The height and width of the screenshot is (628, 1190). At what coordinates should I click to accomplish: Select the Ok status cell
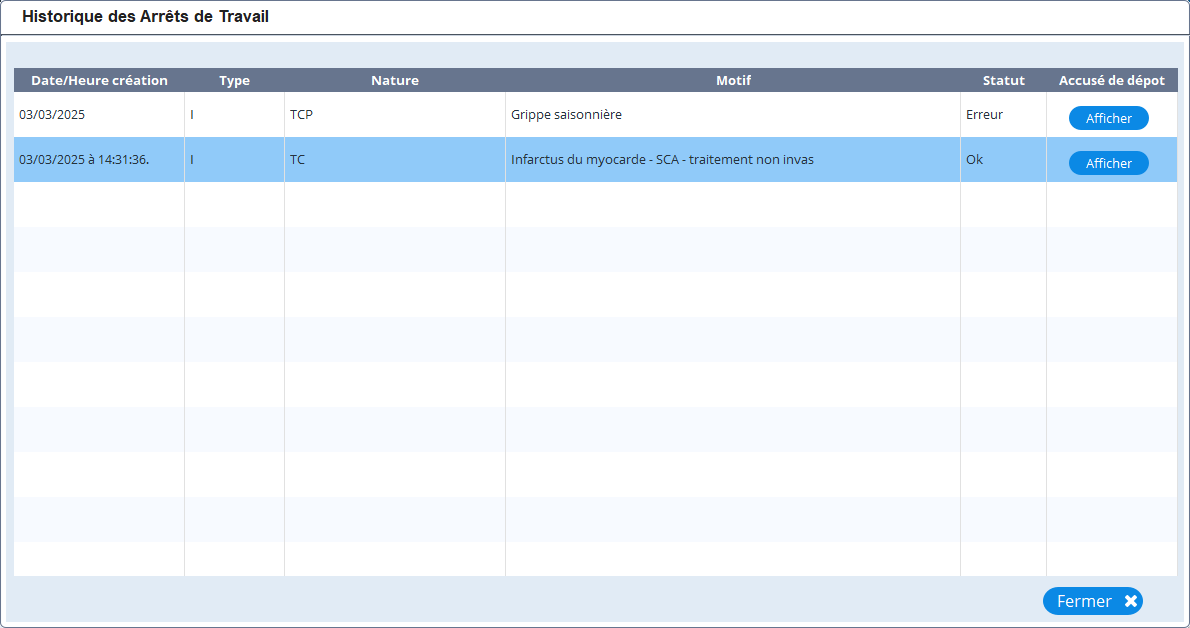point(974,160)
